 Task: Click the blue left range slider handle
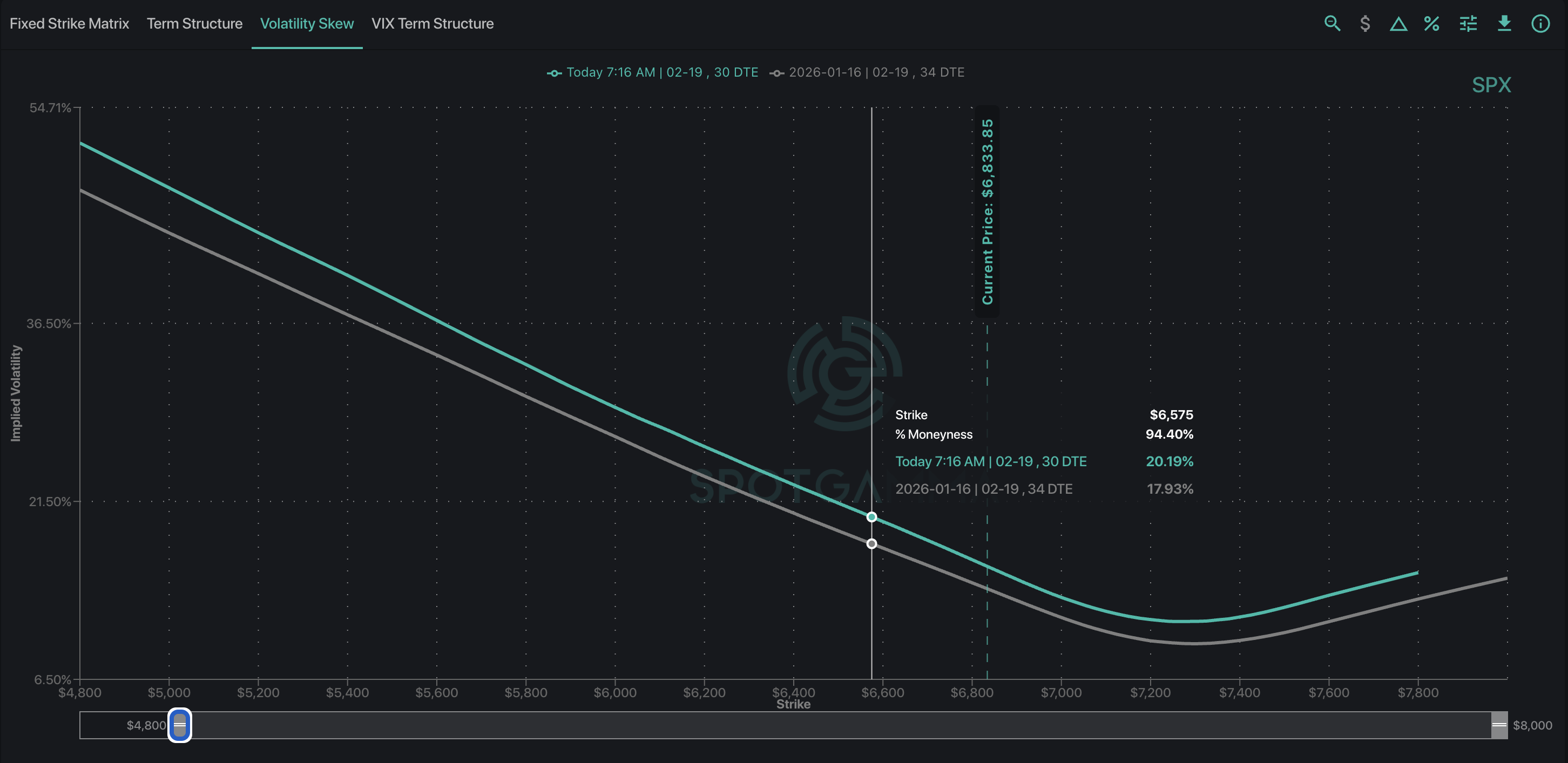tap(180, 725)
